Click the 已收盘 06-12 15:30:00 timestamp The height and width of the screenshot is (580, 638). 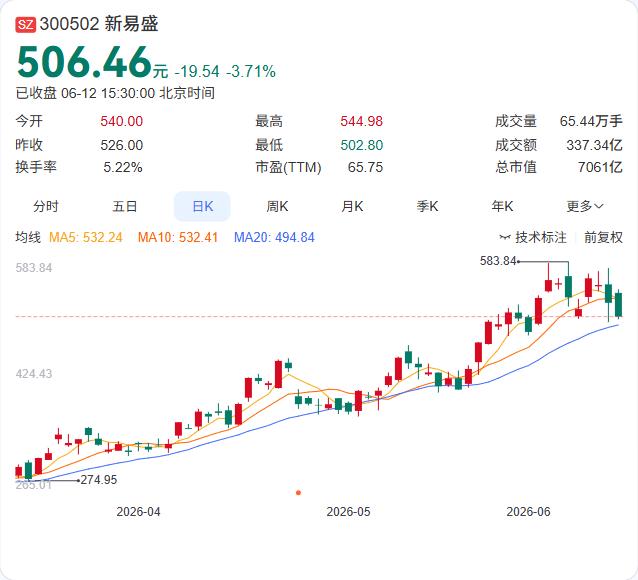point(115,93)
